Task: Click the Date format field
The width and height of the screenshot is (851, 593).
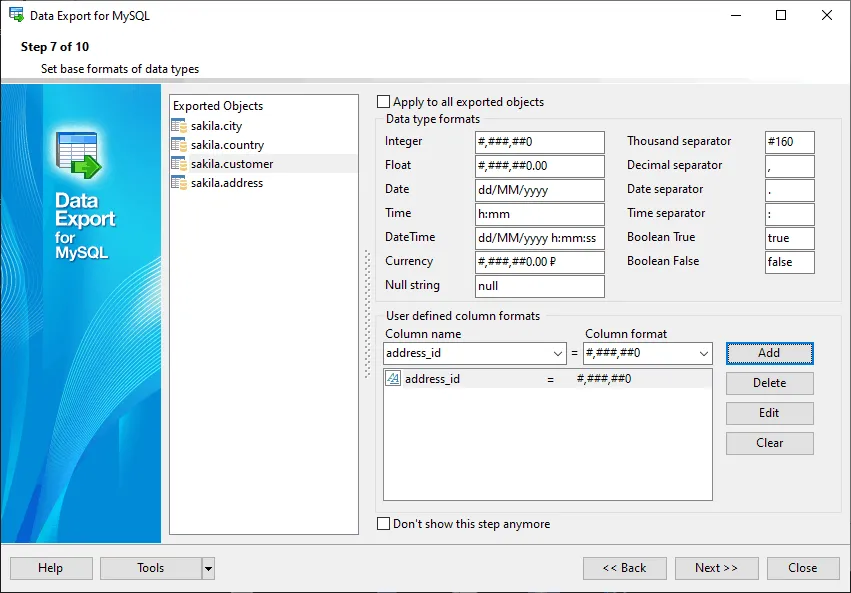Action: [539, 190]
